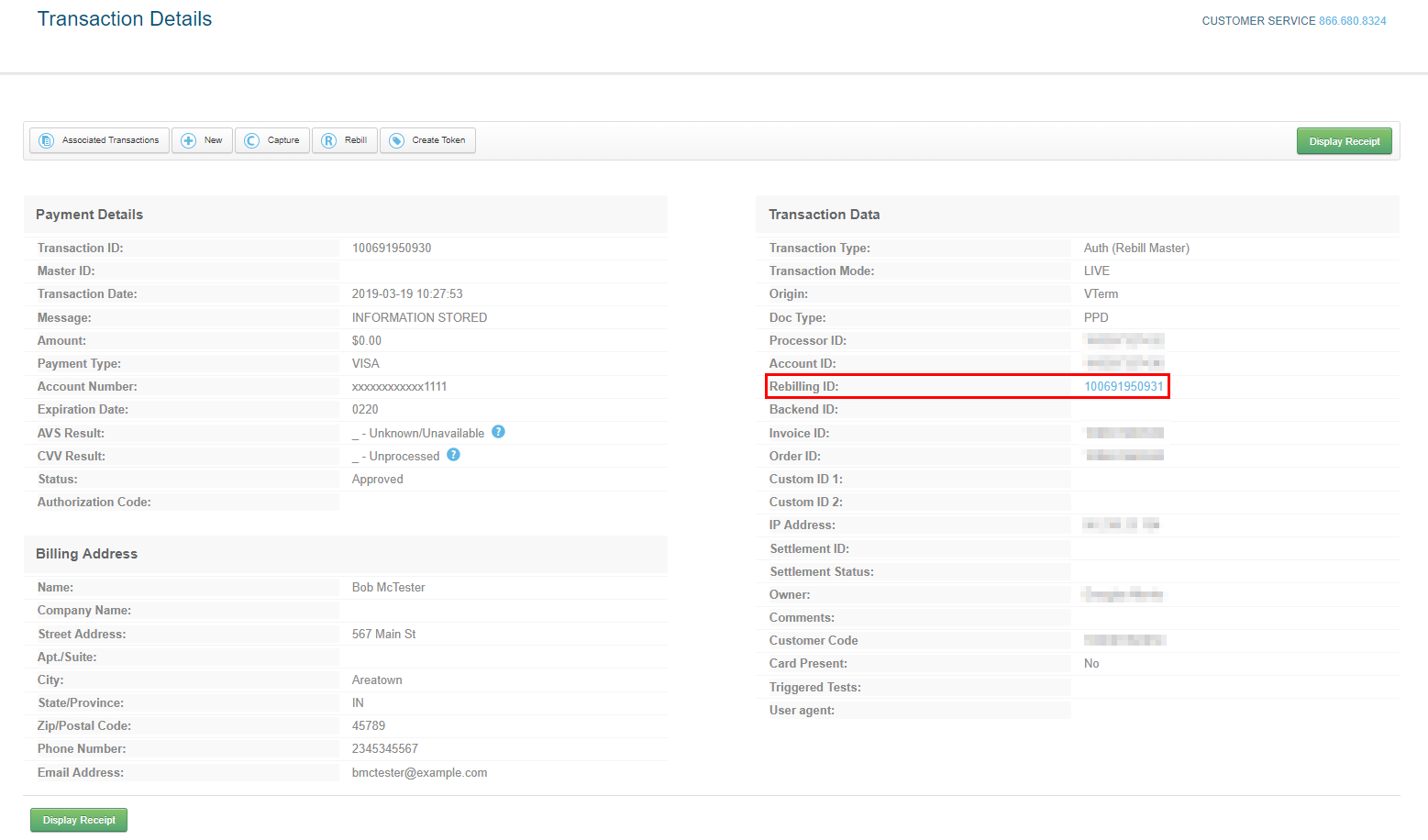Select the Rebill toolbar button
This screenshot has width=1428, height=840.
[x=345, y=140]
